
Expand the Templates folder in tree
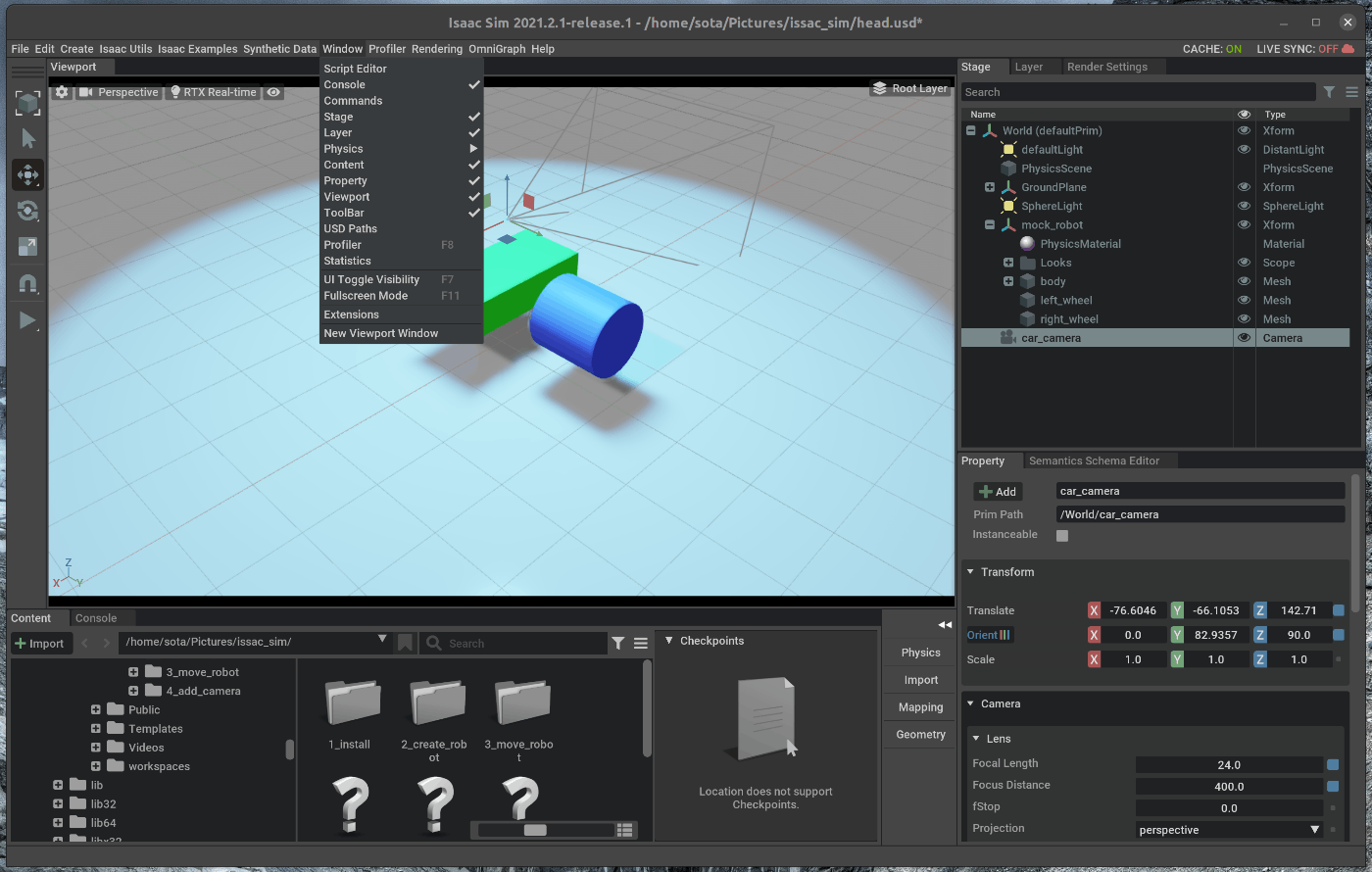tap(95, 729)
